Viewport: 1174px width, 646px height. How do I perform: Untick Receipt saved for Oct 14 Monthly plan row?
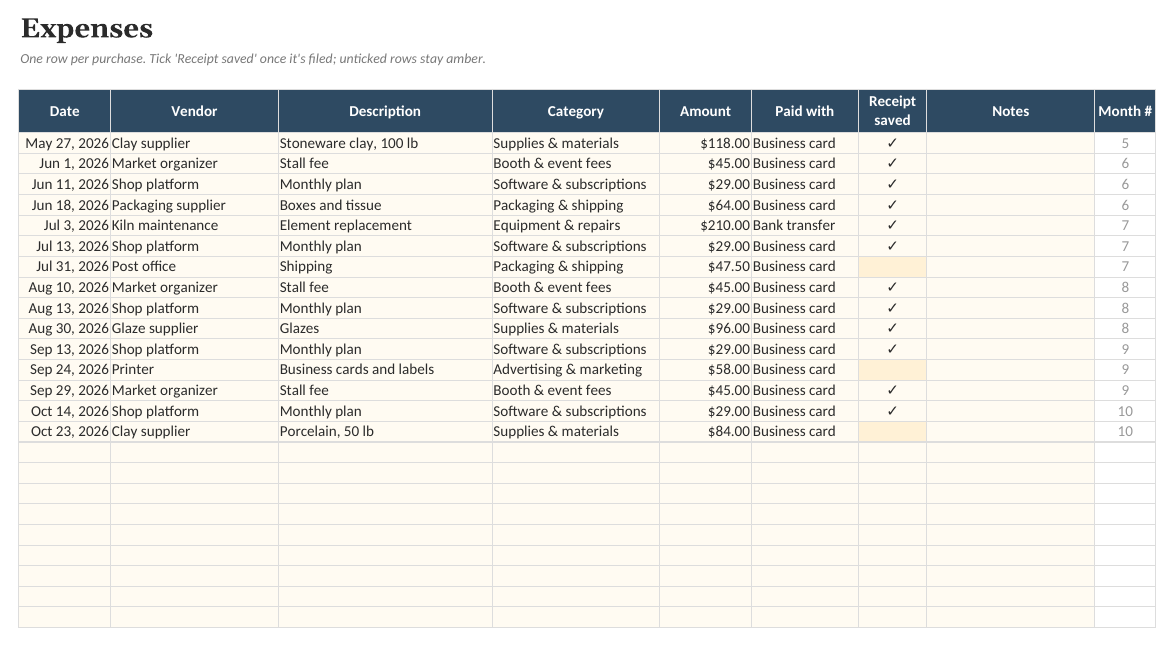point(892,411)
